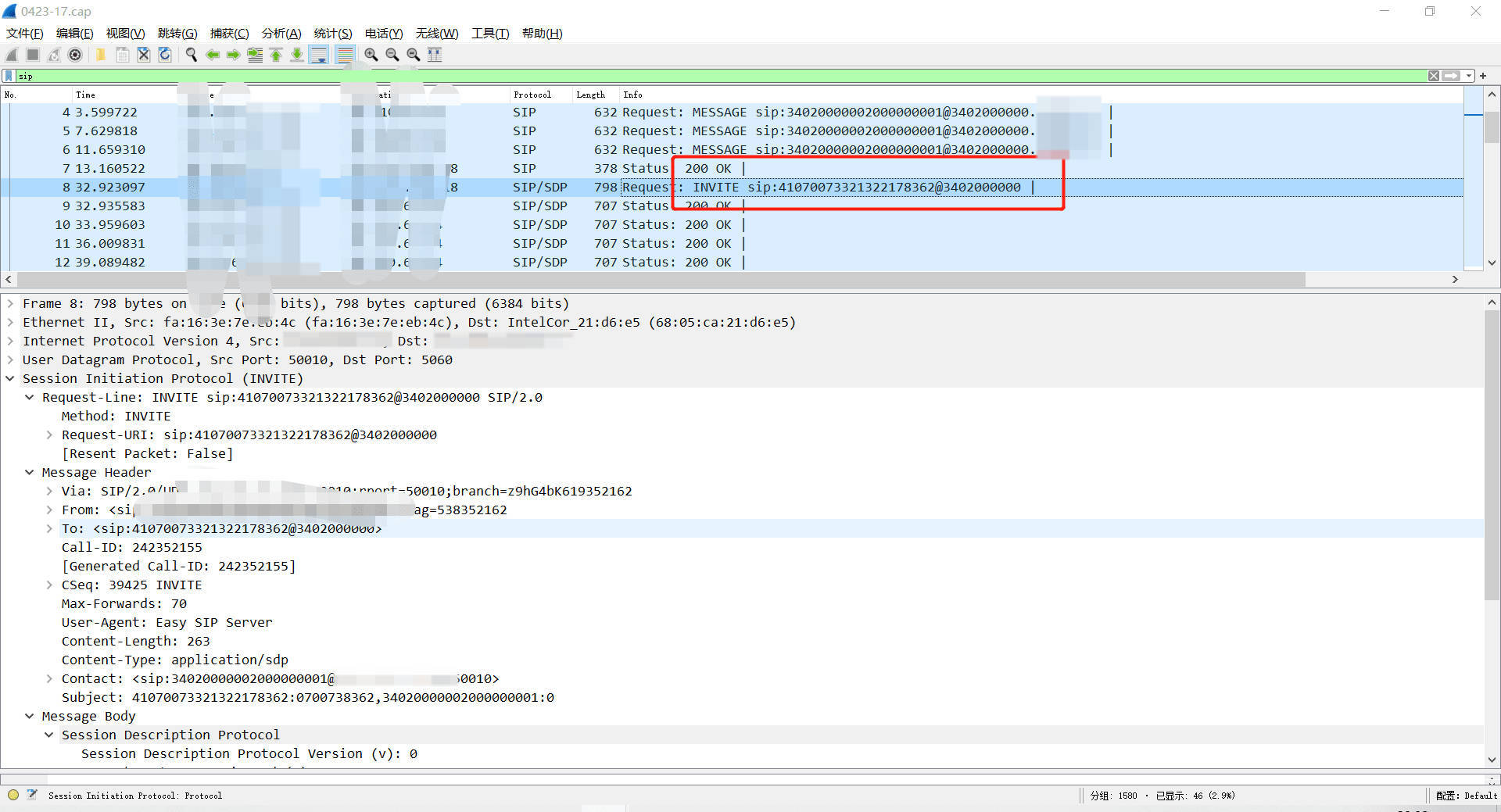Open capture file properties icon in status bar
Screen dimensions: 1501x812
[x=32, y=796]
